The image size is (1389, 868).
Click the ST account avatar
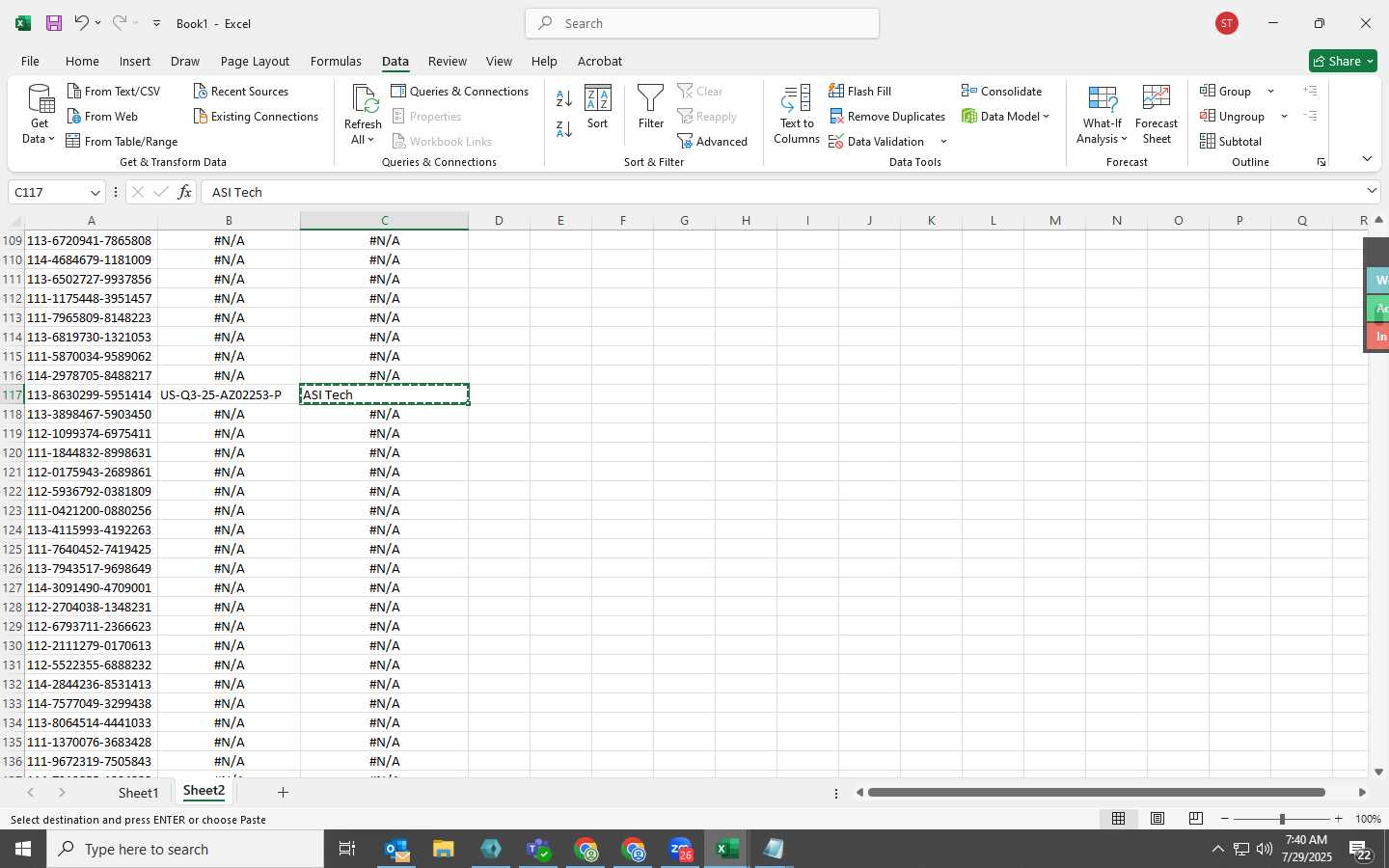point(1227,23)
